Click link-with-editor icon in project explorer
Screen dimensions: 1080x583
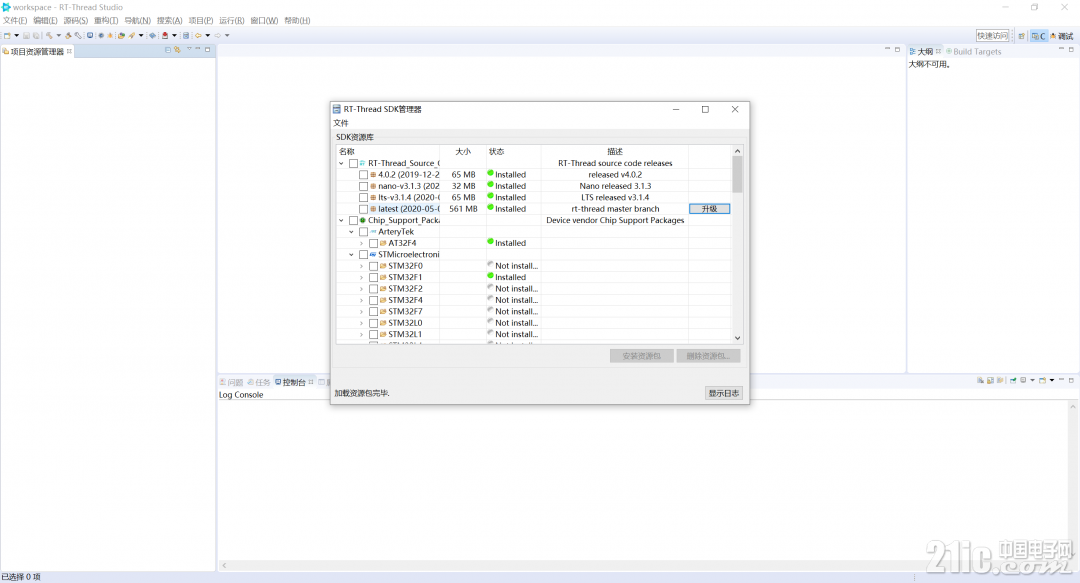(x=177, y=50)
